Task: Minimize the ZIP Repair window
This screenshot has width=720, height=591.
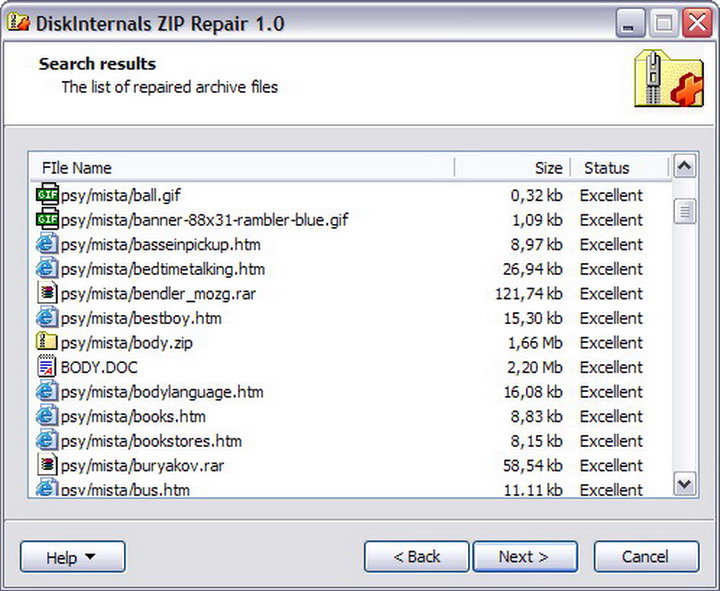Action: point(630,23)
